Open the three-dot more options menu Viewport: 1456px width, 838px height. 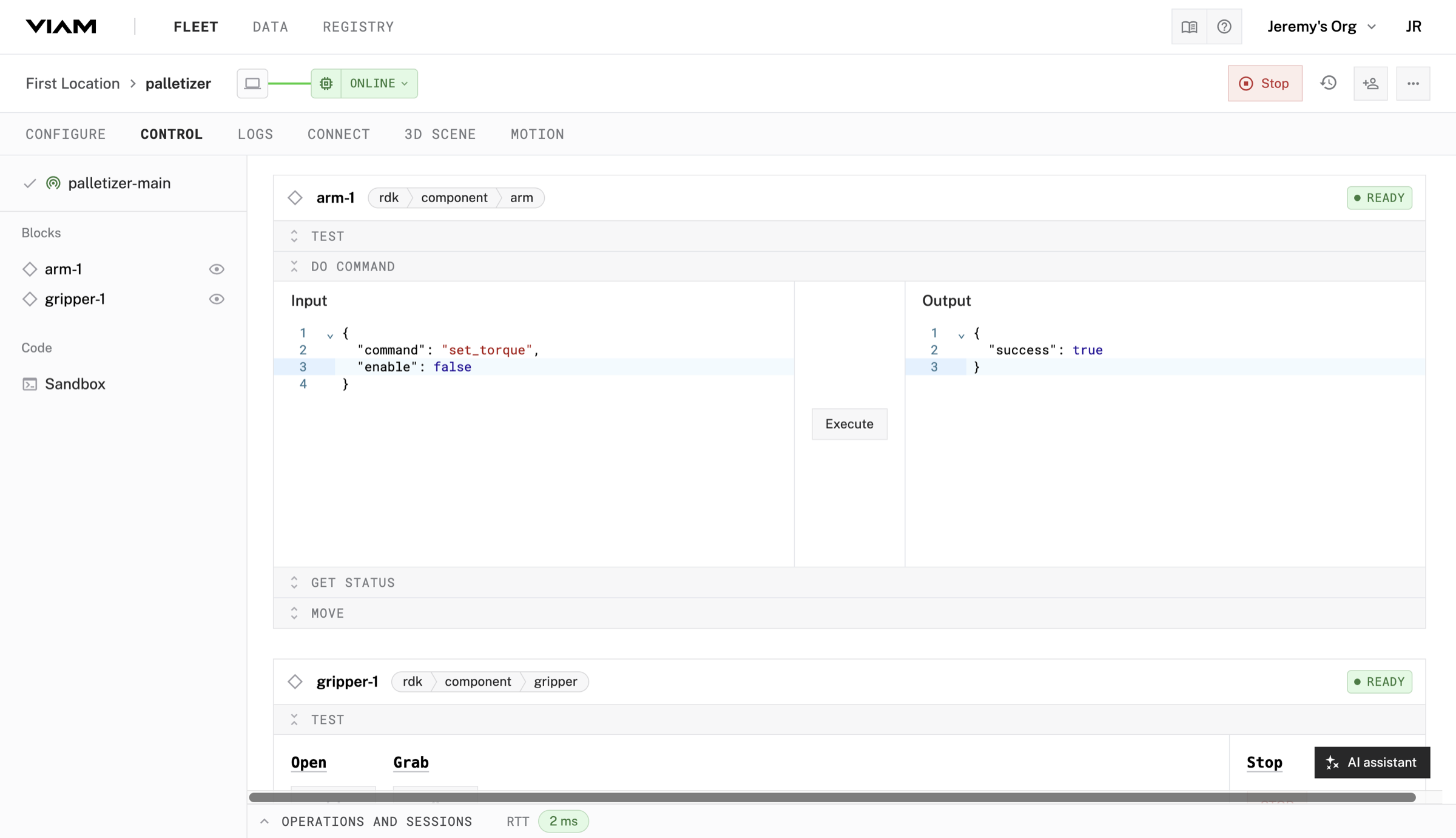1413,83
